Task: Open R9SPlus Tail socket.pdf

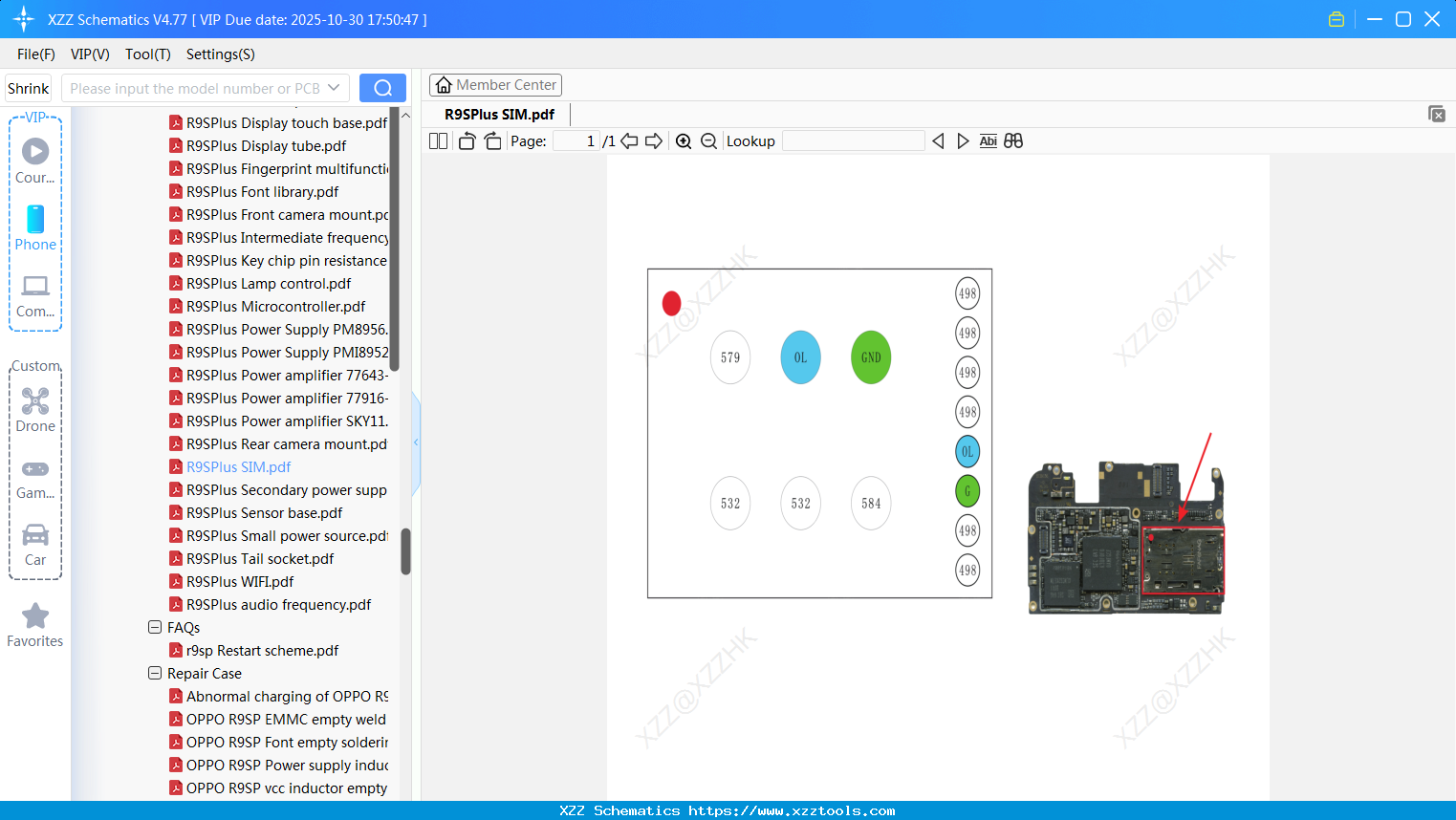Action: pos(260,558)
